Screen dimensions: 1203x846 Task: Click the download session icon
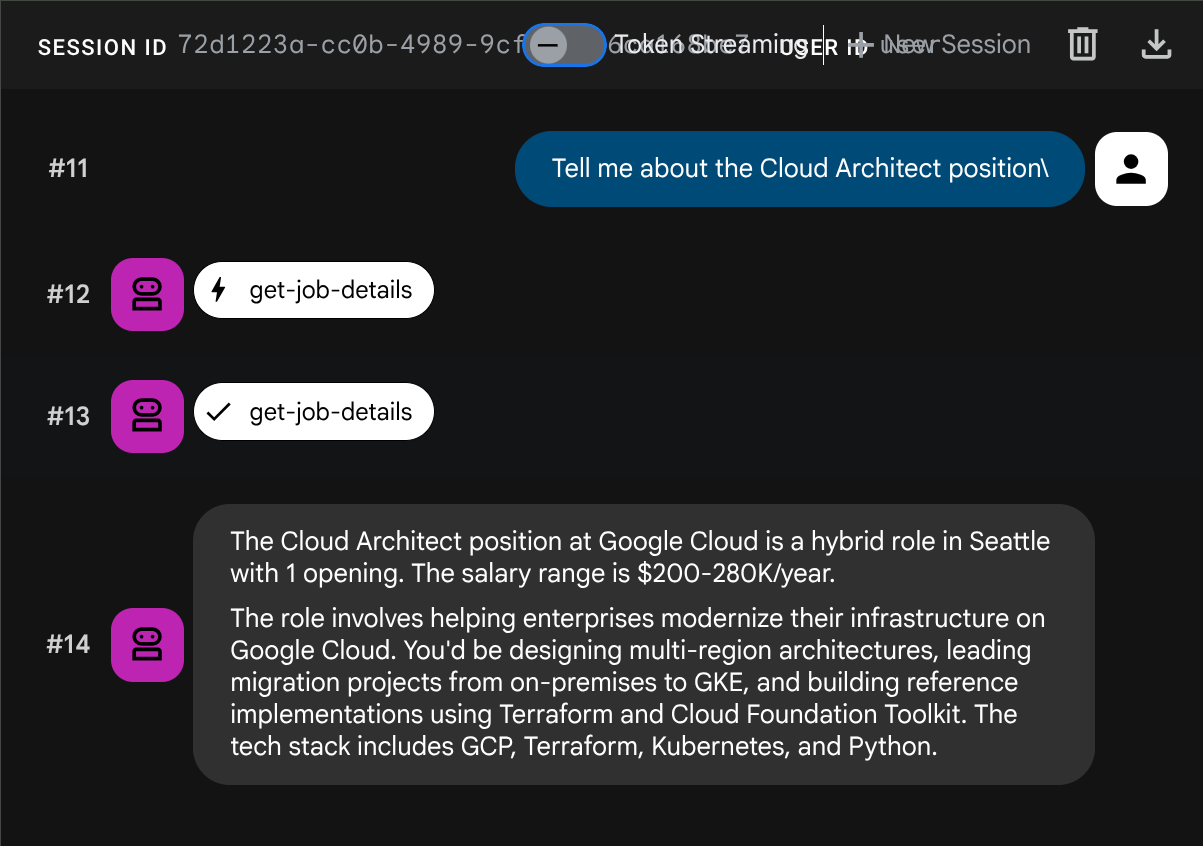(1156, 44)
